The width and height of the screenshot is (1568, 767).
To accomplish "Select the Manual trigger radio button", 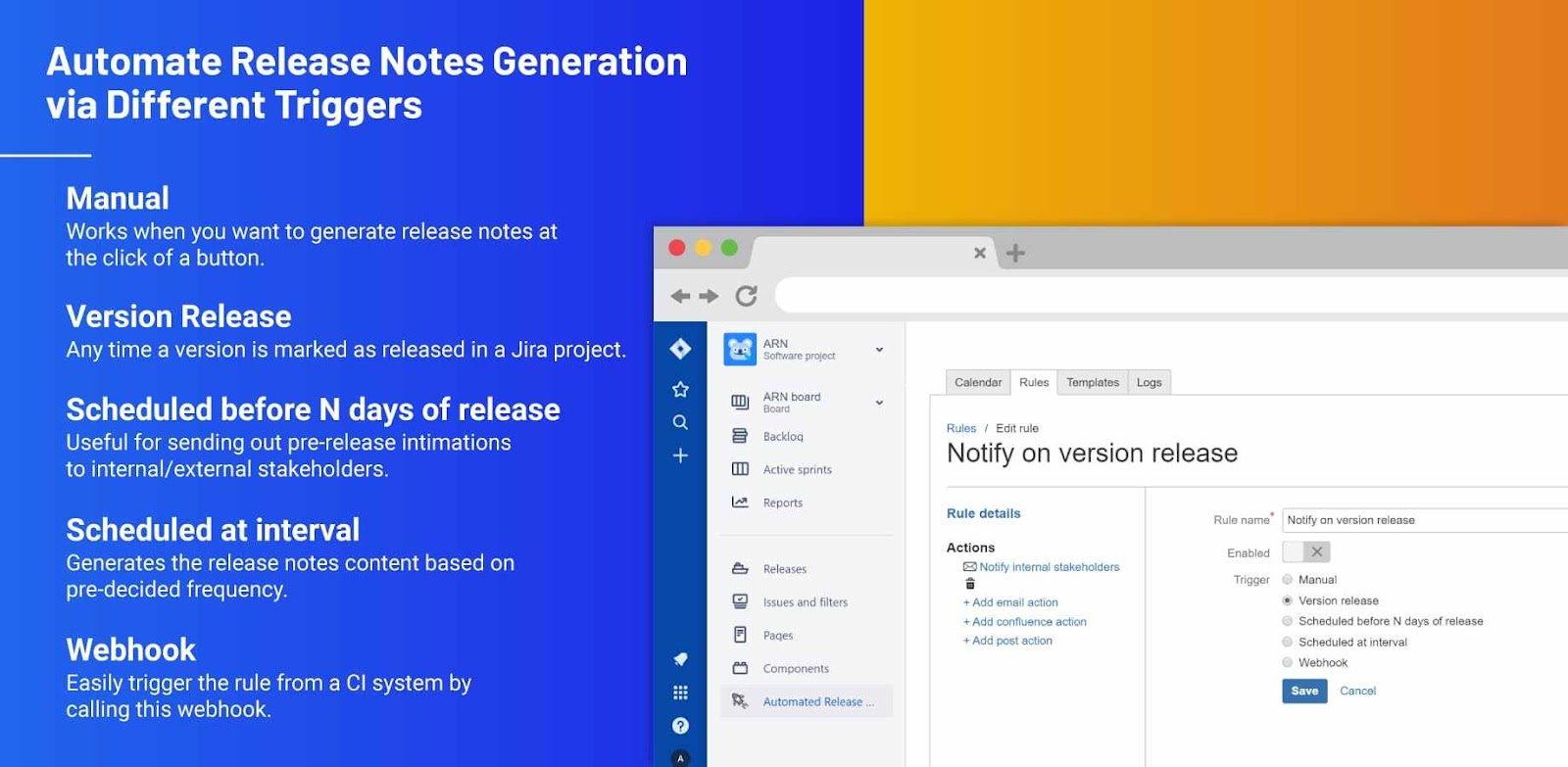I will click(x=1288, y=580).
